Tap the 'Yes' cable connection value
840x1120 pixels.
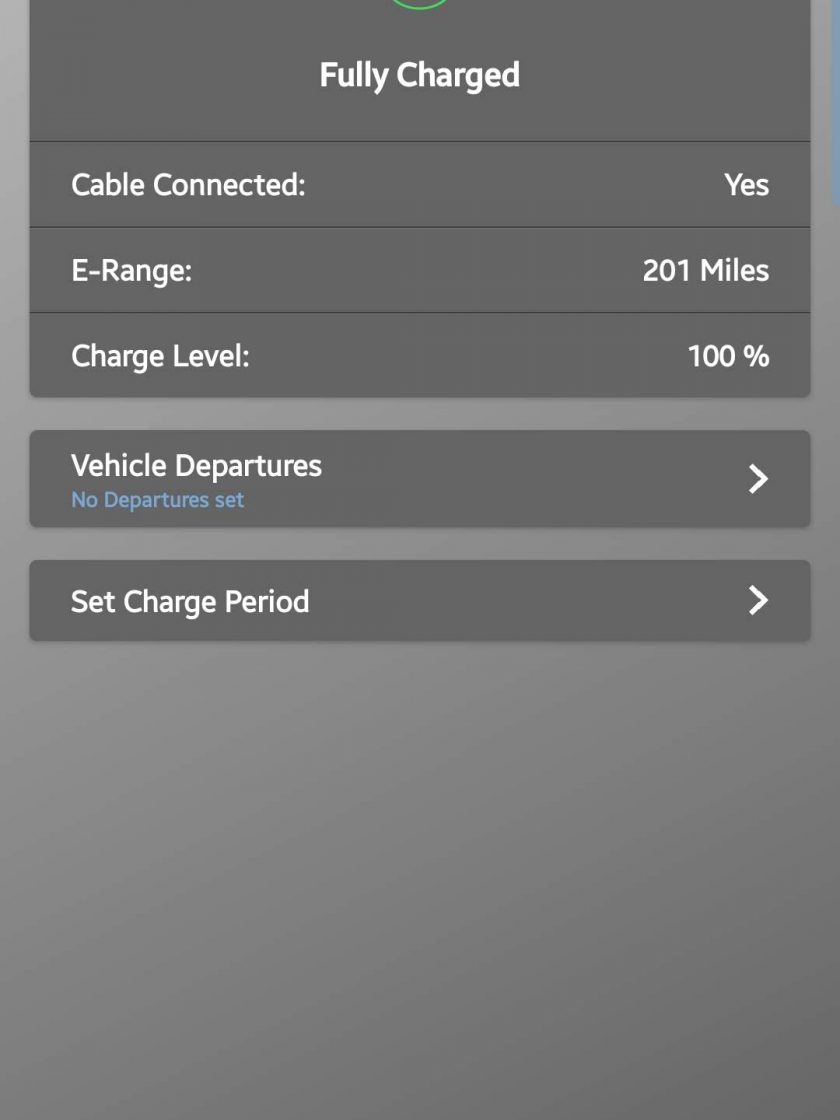746,185
